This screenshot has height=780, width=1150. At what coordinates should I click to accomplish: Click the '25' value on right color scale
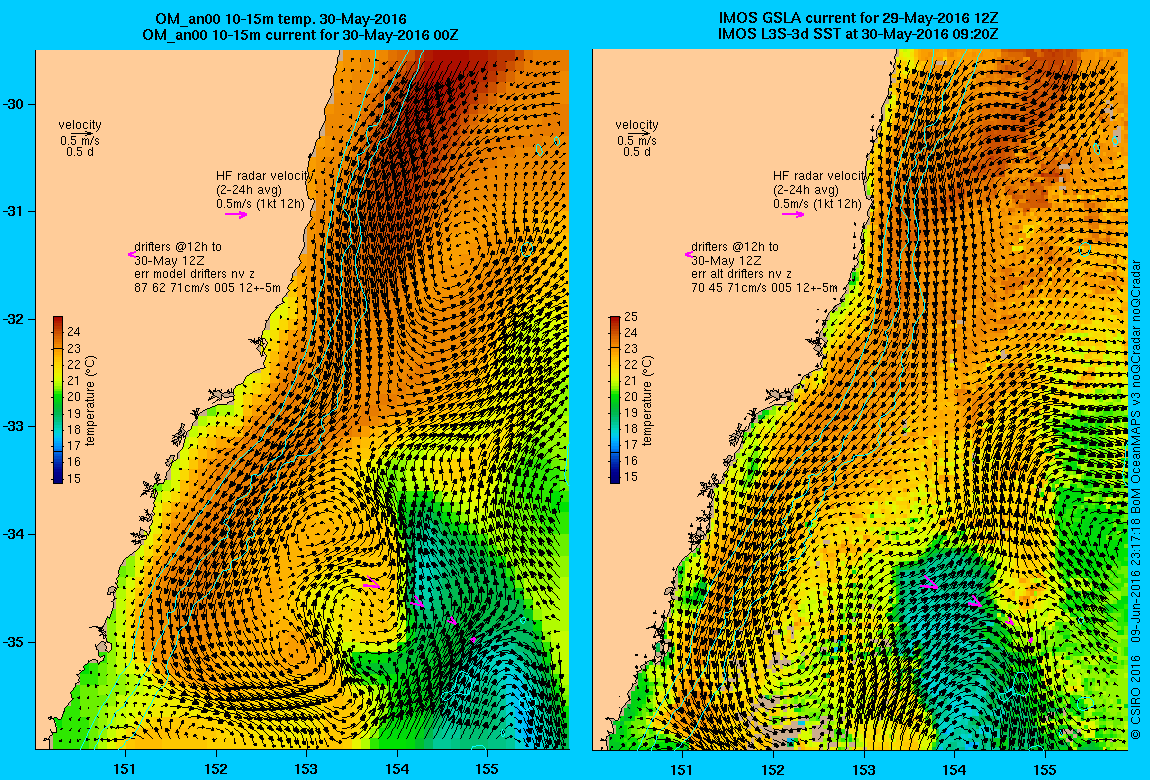coord(631,317)
